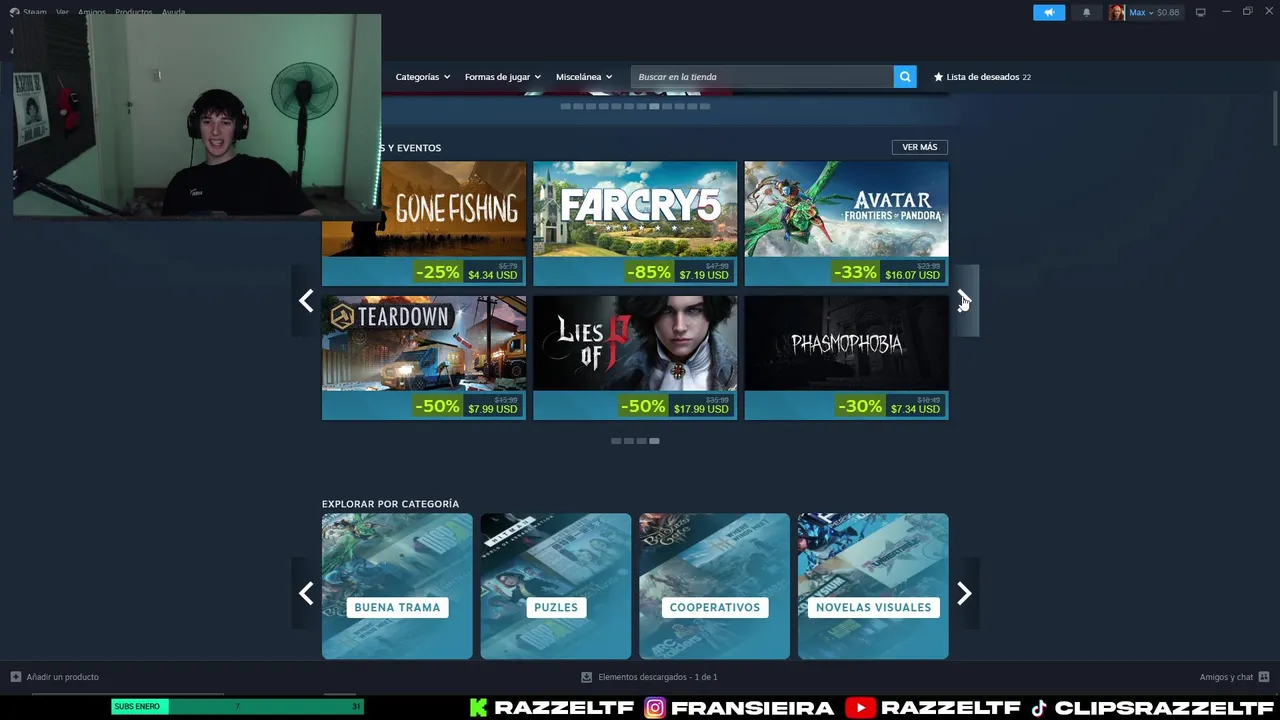Open the COOPERATIVOS category
Image resolution: width=1280 pixels, height=720 pixels.
(x=714, y=586)
